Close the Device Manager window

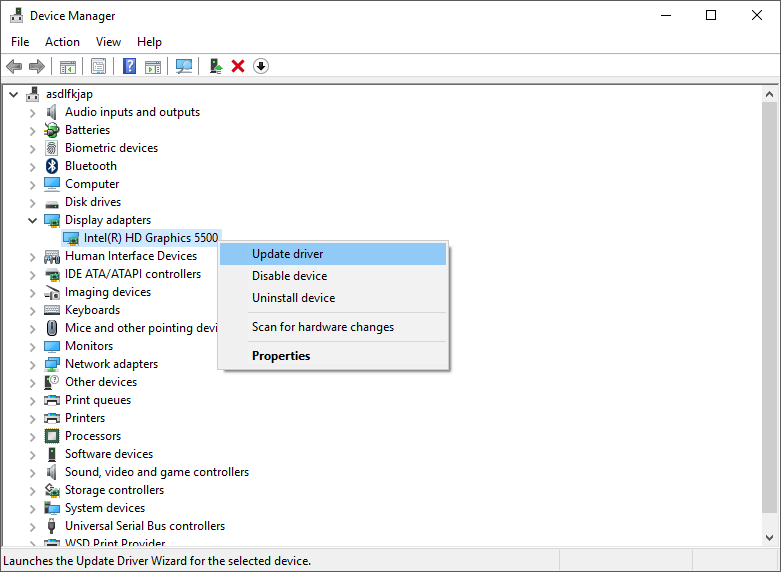tap(757, 15)
